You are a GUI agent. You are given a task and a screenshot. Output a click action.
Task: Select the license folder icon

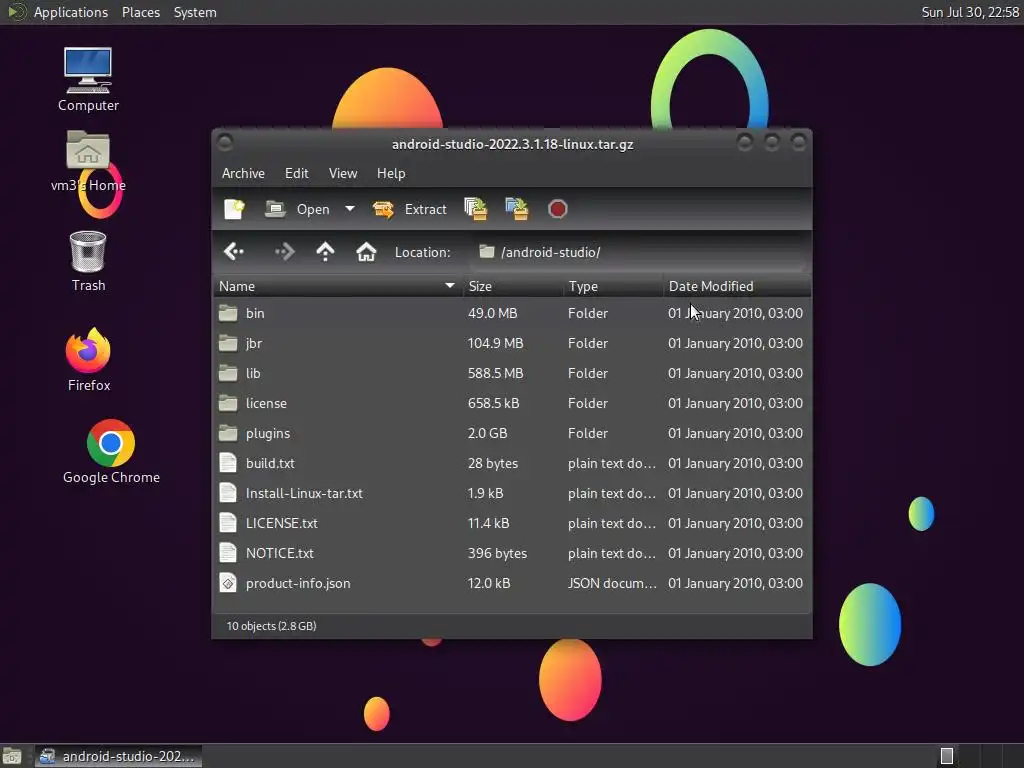(228, 403)
